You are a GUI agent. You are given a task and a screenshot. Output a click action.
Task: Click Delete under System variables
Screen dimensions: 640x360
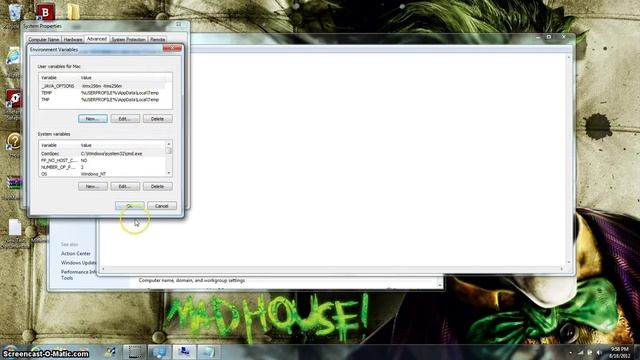pyautogui.click(x=158, y=187)
